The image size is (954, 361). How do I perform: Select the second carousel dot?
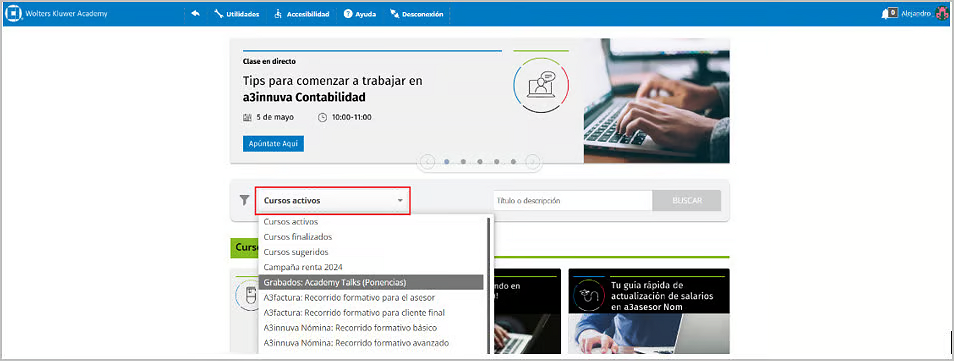pos(464,162)
